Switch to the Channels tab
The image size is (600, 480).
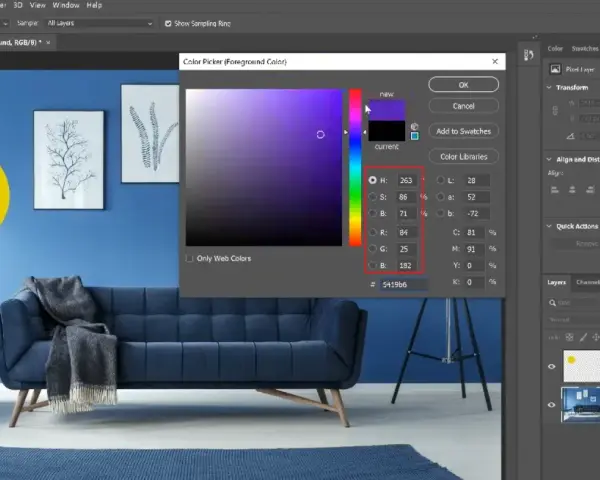(x=588, y=282)
